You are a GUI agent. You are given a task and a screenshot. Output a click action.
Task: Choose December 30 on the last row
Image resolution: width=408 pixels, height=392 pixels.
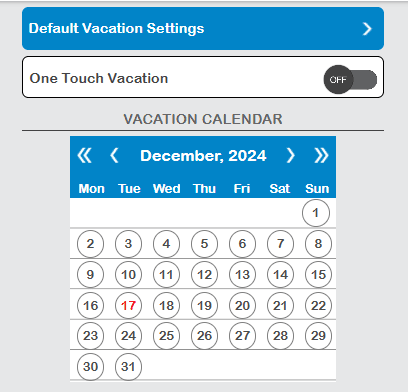pyautogui.click(x=90, y=367)
